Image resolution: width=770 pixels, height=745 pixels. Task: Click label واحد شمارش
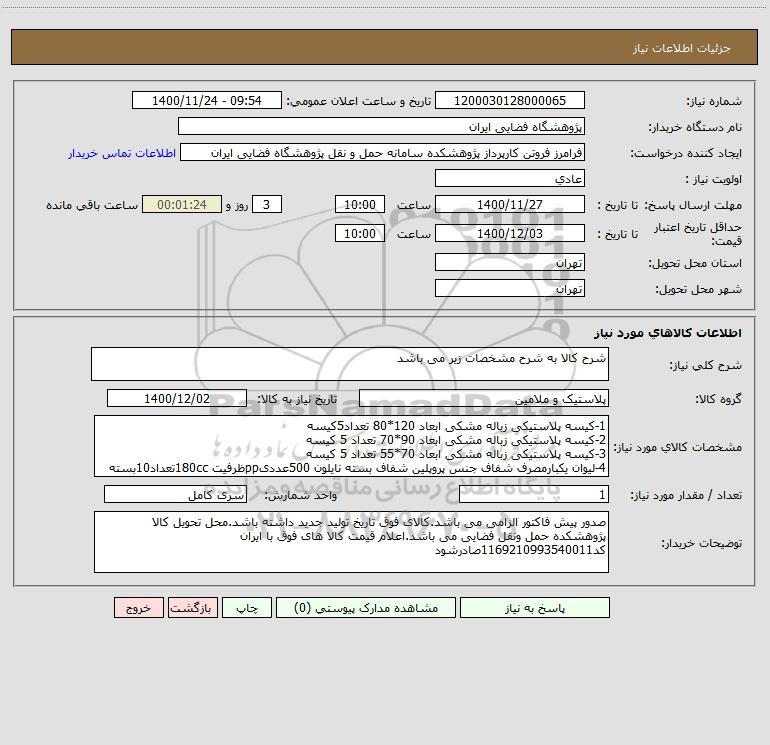tap(301, 496)
